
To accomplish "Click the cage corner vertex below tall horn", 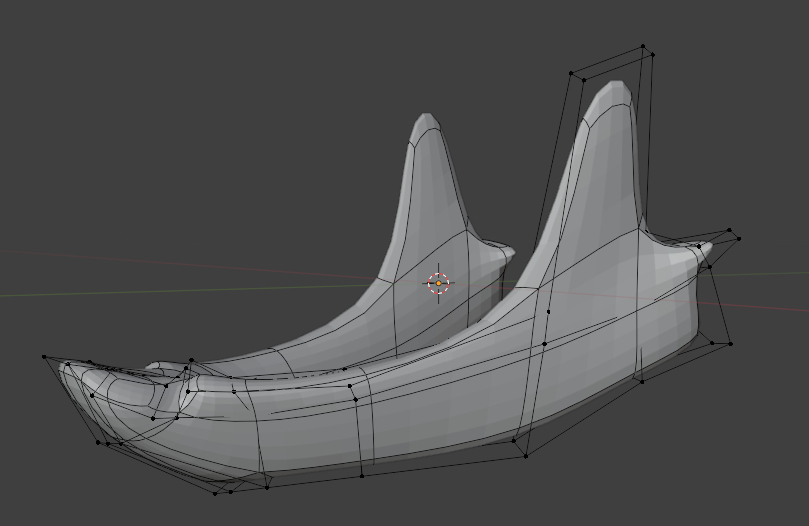I will click(x=526, y=456).
